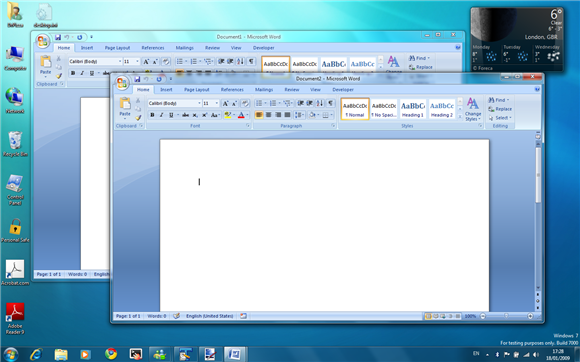This screenshot has width=580, height=362.
Task: Click Undo in Document2 quick access toolbar
Action: point(146,79)
